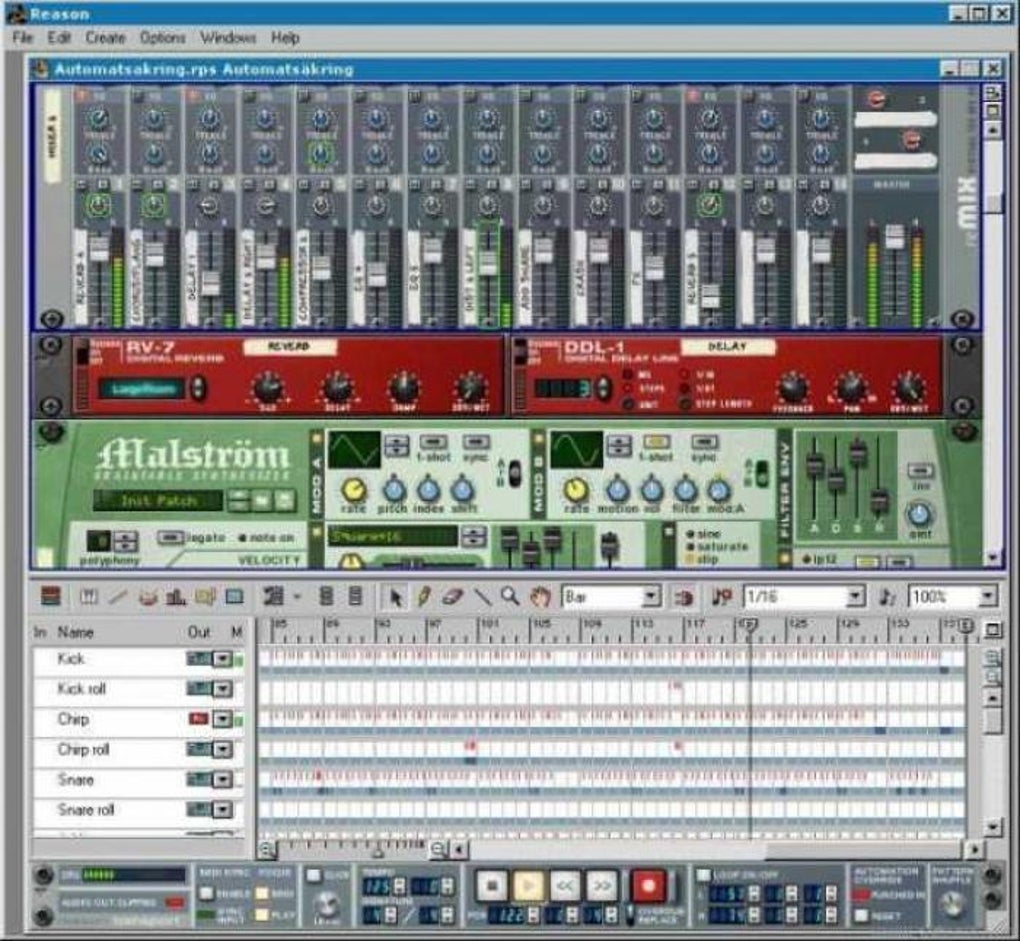The height and width of the screenshot is (941, 1020).
Task: Open the 1/16 quantize value dropdown
Action: (856, 596)
